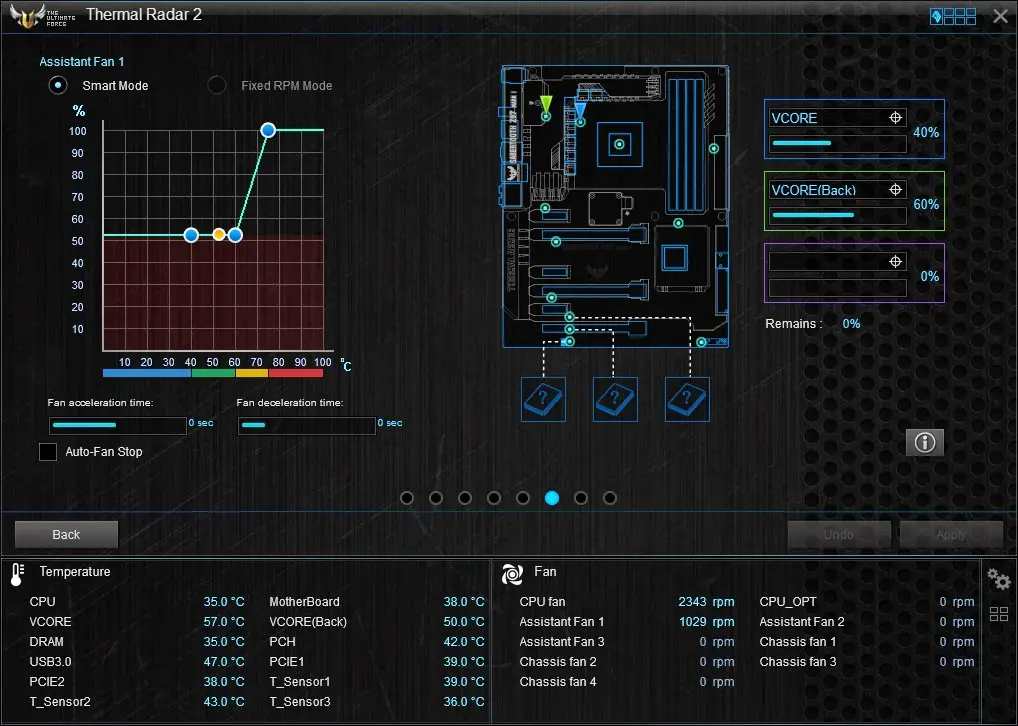Go to the fourth page dot
The width and height of the screenshot is (1018, 726).
pyautogui.click(x=494, y=498)
